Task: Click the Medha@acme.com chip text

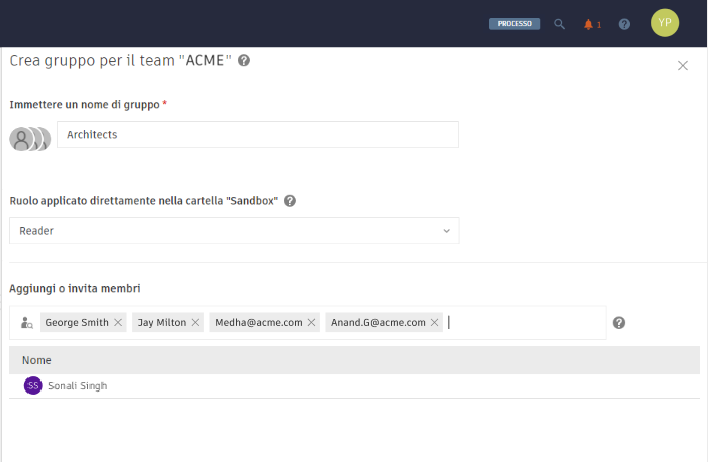Action: (259, 322)
